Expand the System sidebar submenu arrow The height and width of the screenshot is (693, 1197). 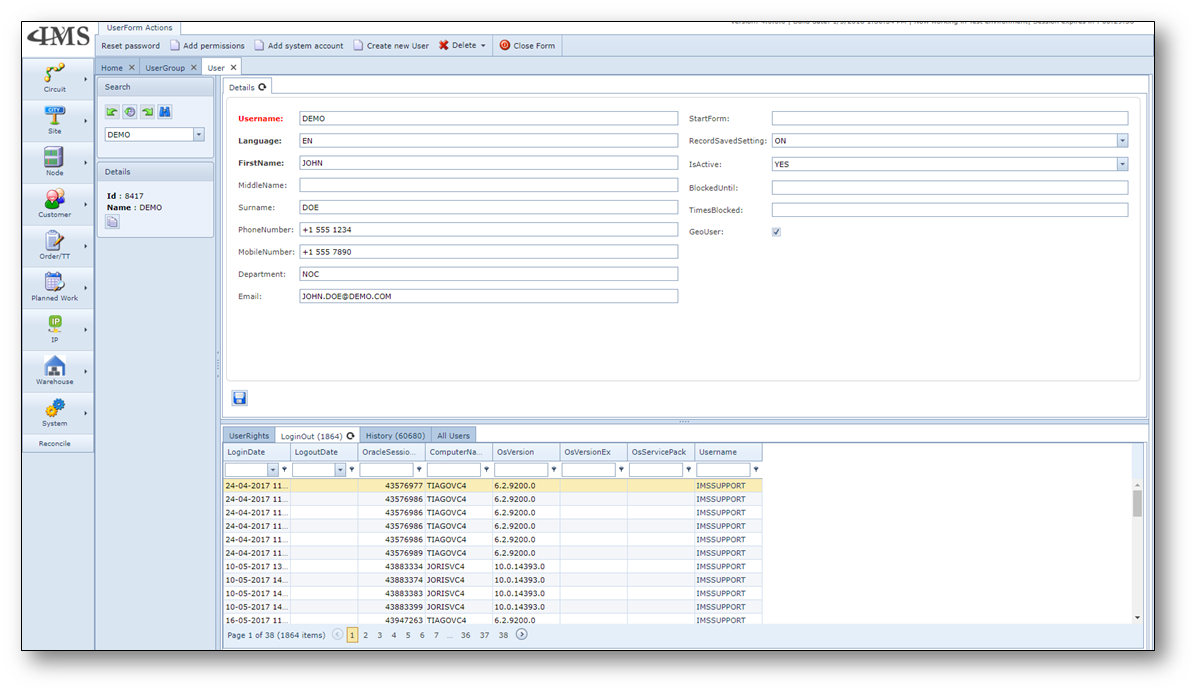coord(86,413)
